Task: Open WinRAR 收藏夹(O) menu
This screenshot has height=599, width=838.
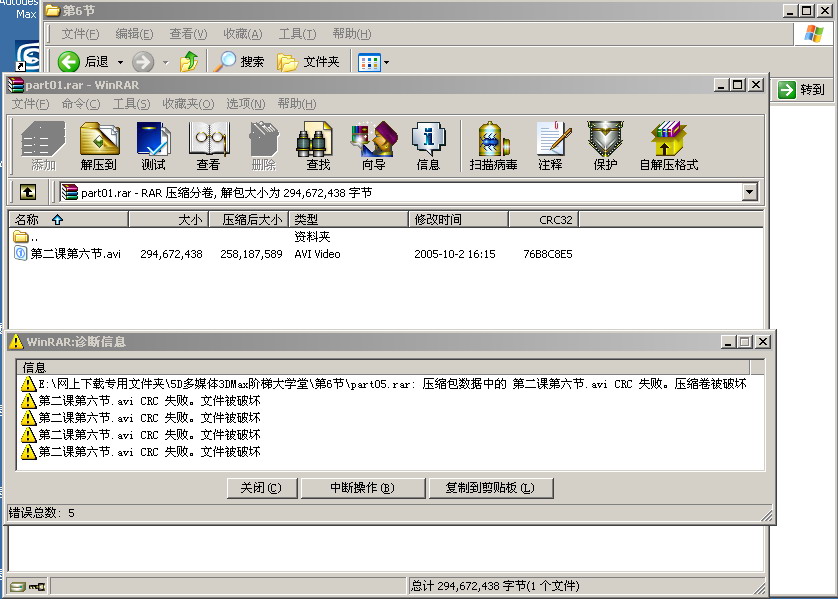Action: (x=188, y=104)
